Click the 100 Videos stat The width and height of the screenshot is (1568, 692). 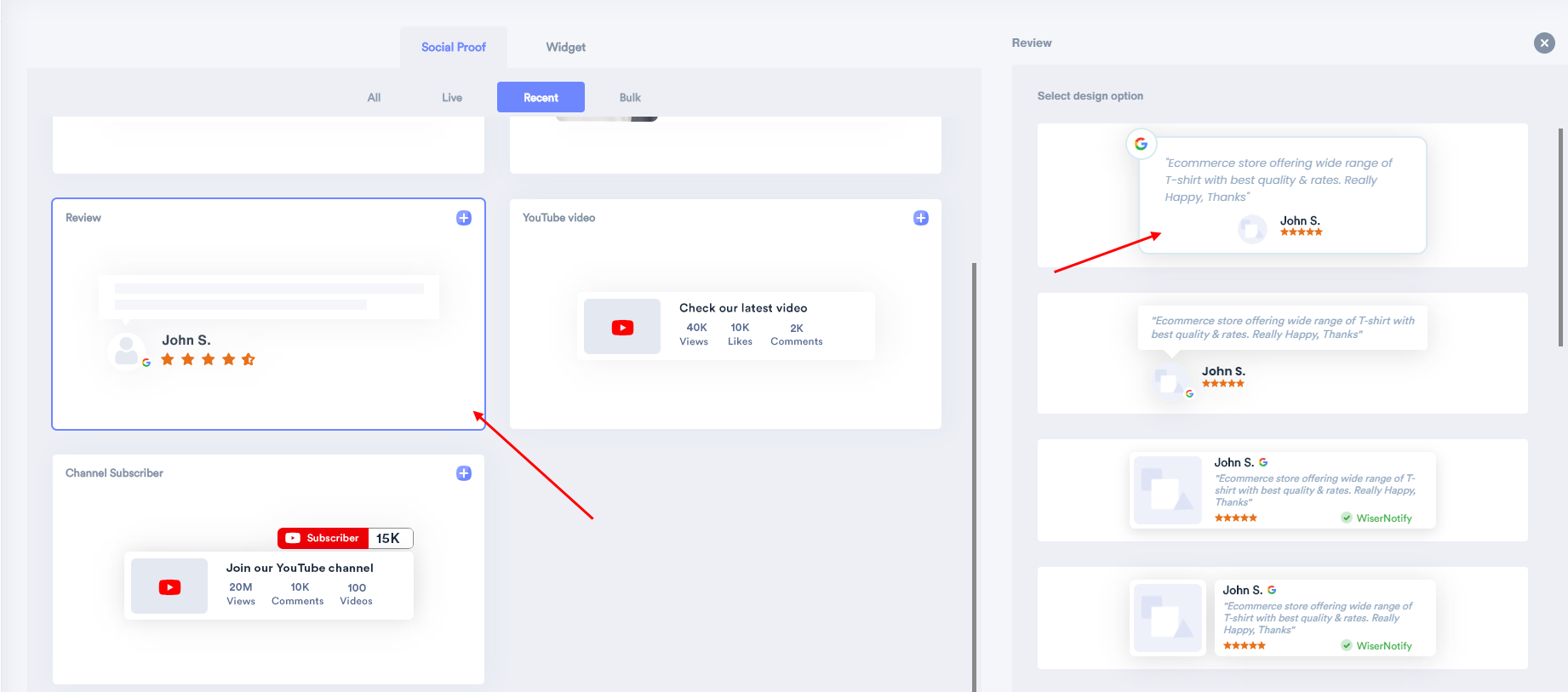click(x=356, y=594)
